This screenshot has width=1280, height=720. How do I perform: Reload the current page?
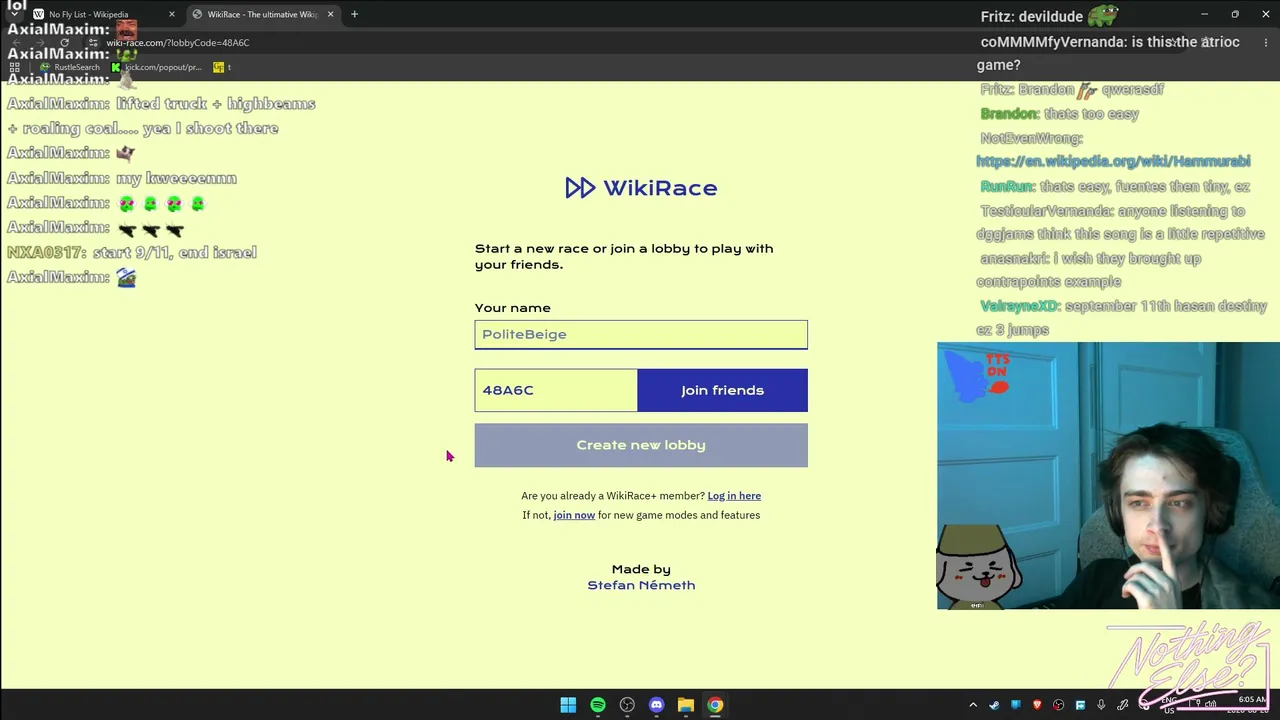coord(64,43)
